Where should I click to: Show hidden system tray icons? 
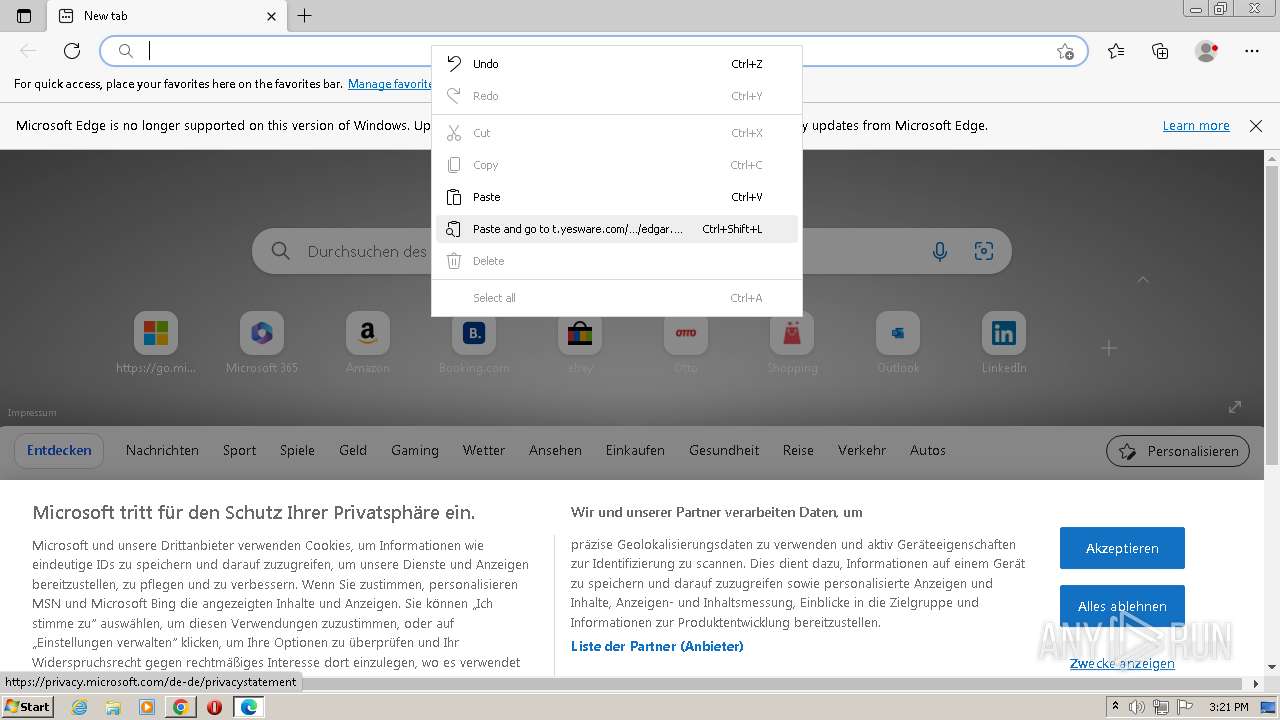pos(1115,707)
